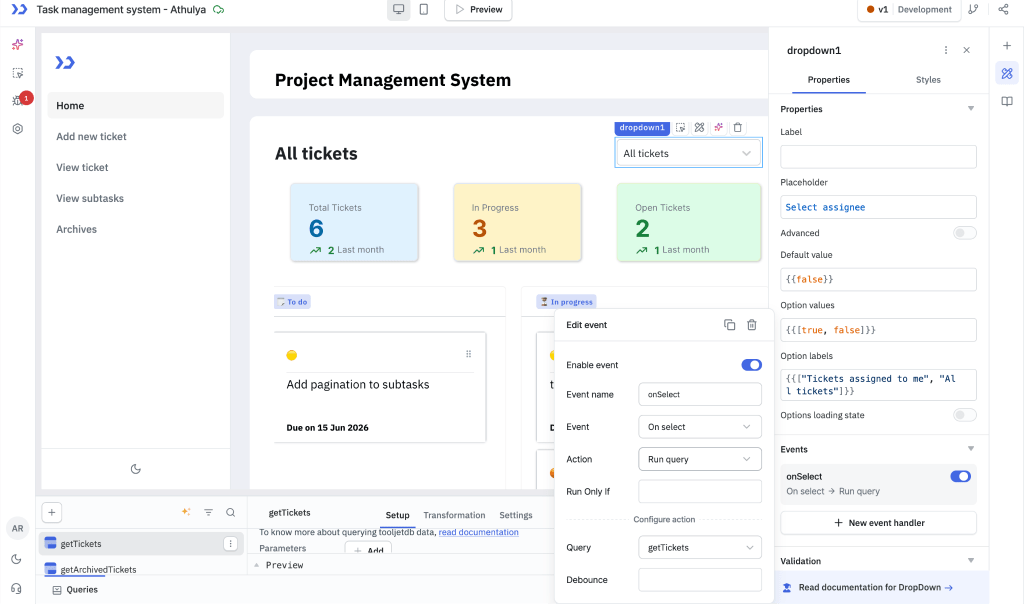Open the inspector icon in left sidebar

[x=18, y=73]
